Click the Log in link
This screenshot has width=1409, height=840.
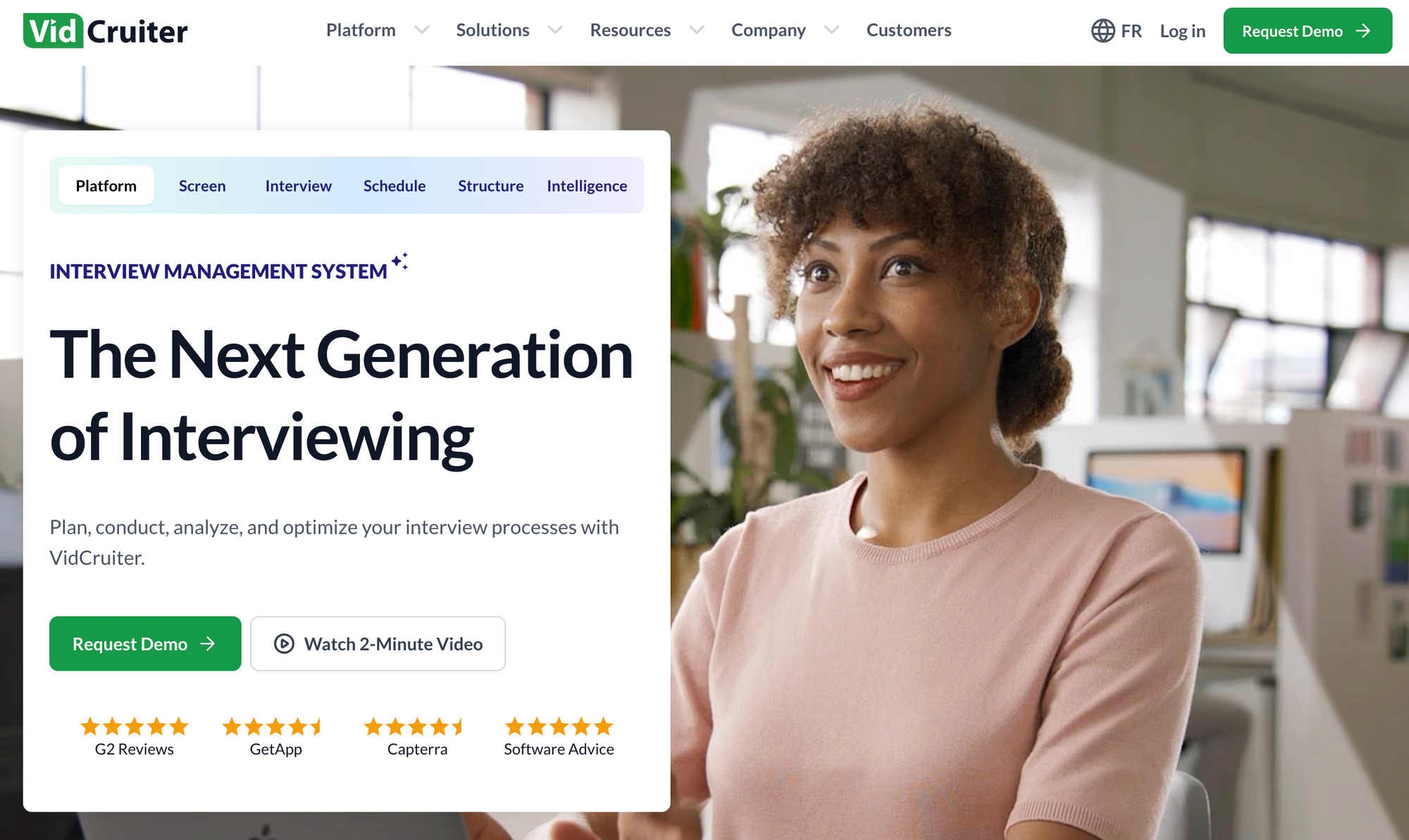[x=1182, y=31]
